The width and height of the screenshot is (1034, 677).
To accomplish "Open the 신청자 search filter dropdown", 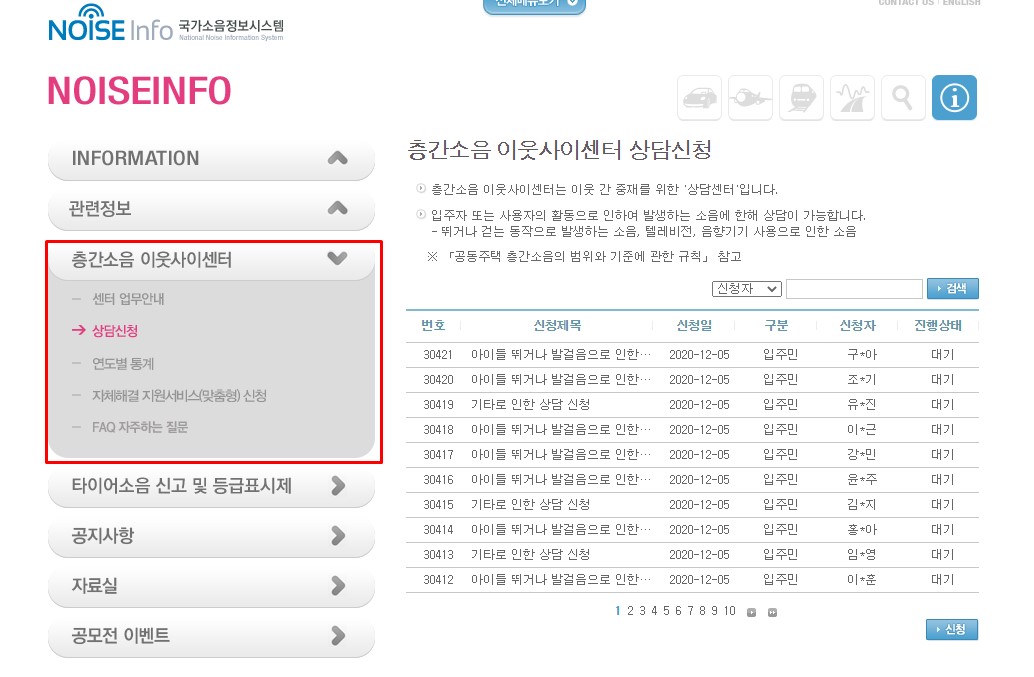I will coord(746,289).
